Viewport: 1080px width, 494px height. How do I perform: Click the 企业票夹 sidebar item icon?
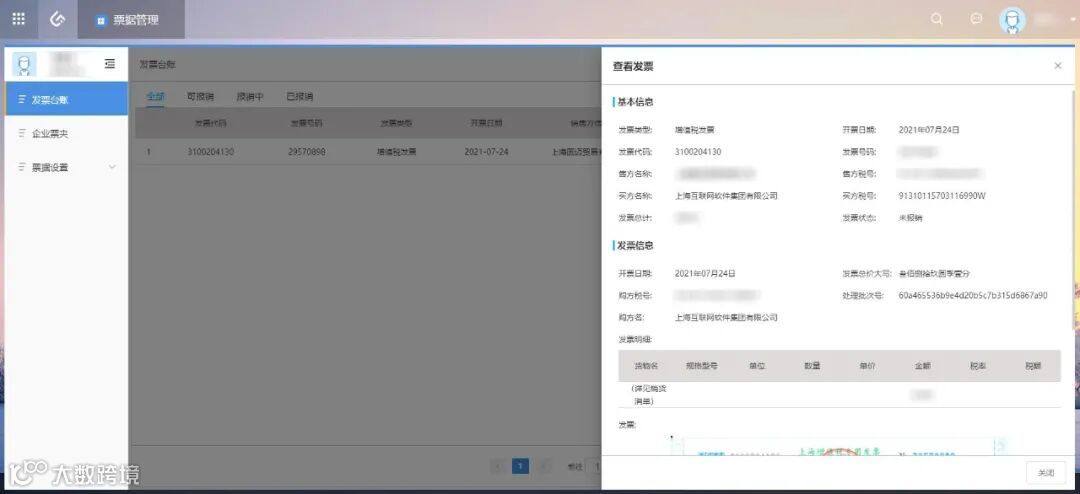[21, 133]
